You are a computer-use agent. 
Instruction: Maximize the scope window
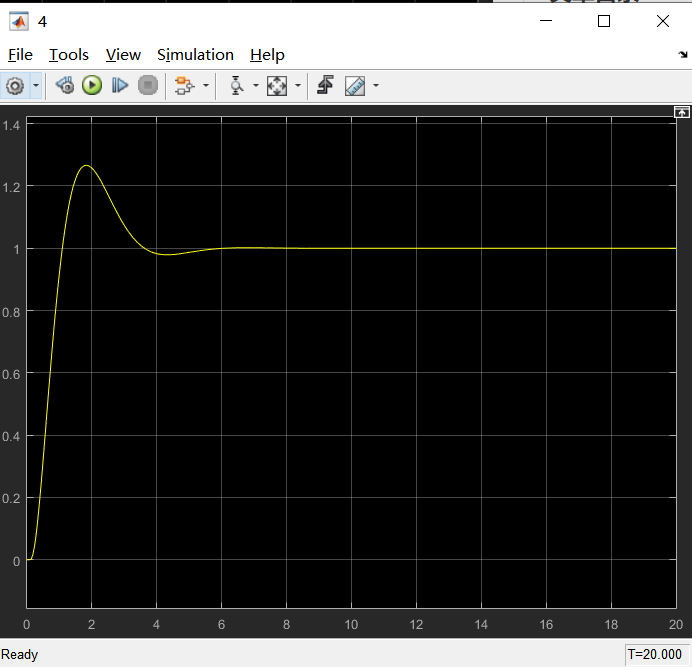pos(604,21)
